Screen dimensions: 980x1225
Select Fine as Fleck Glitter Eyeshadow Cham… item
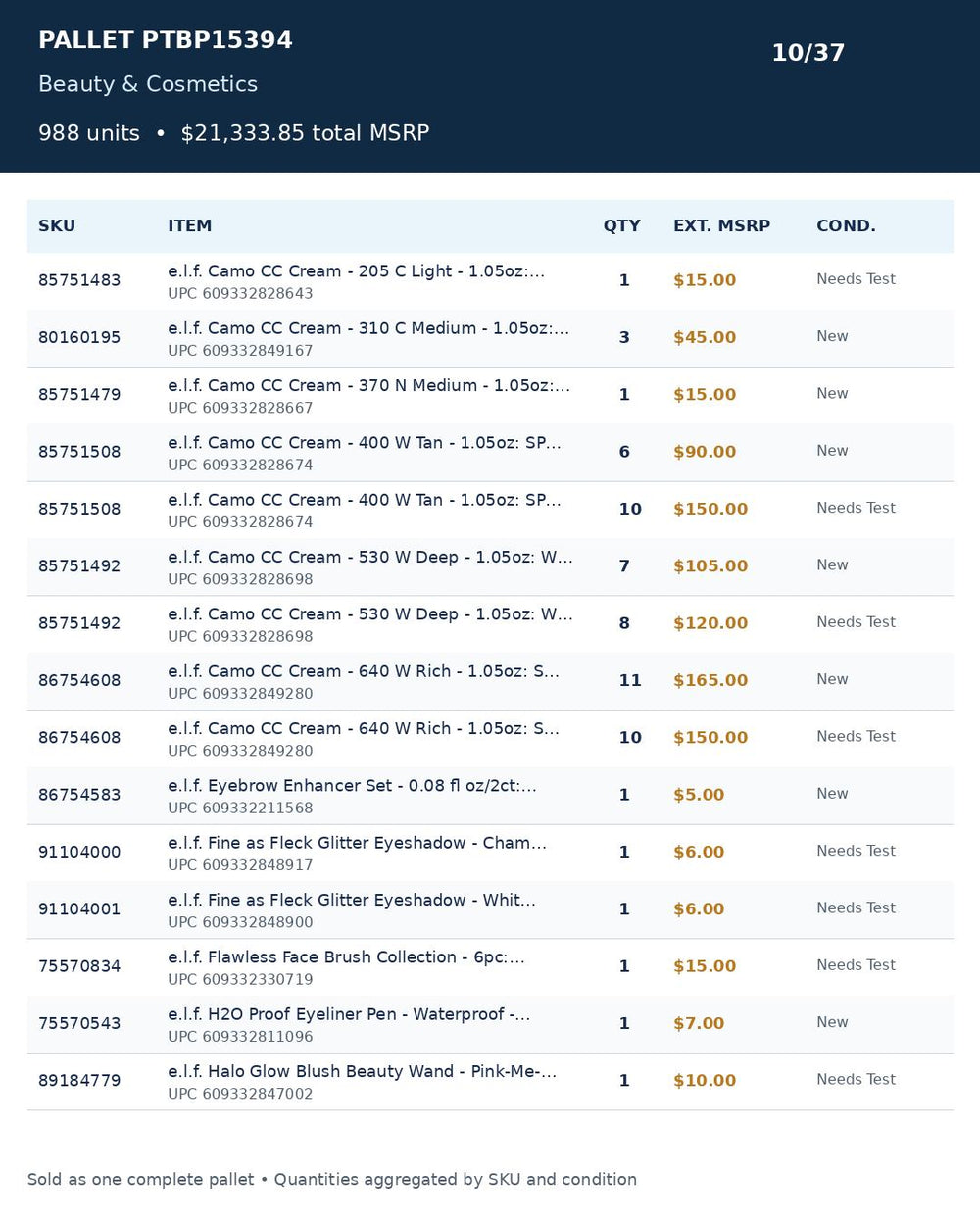(x=357, y=843)
